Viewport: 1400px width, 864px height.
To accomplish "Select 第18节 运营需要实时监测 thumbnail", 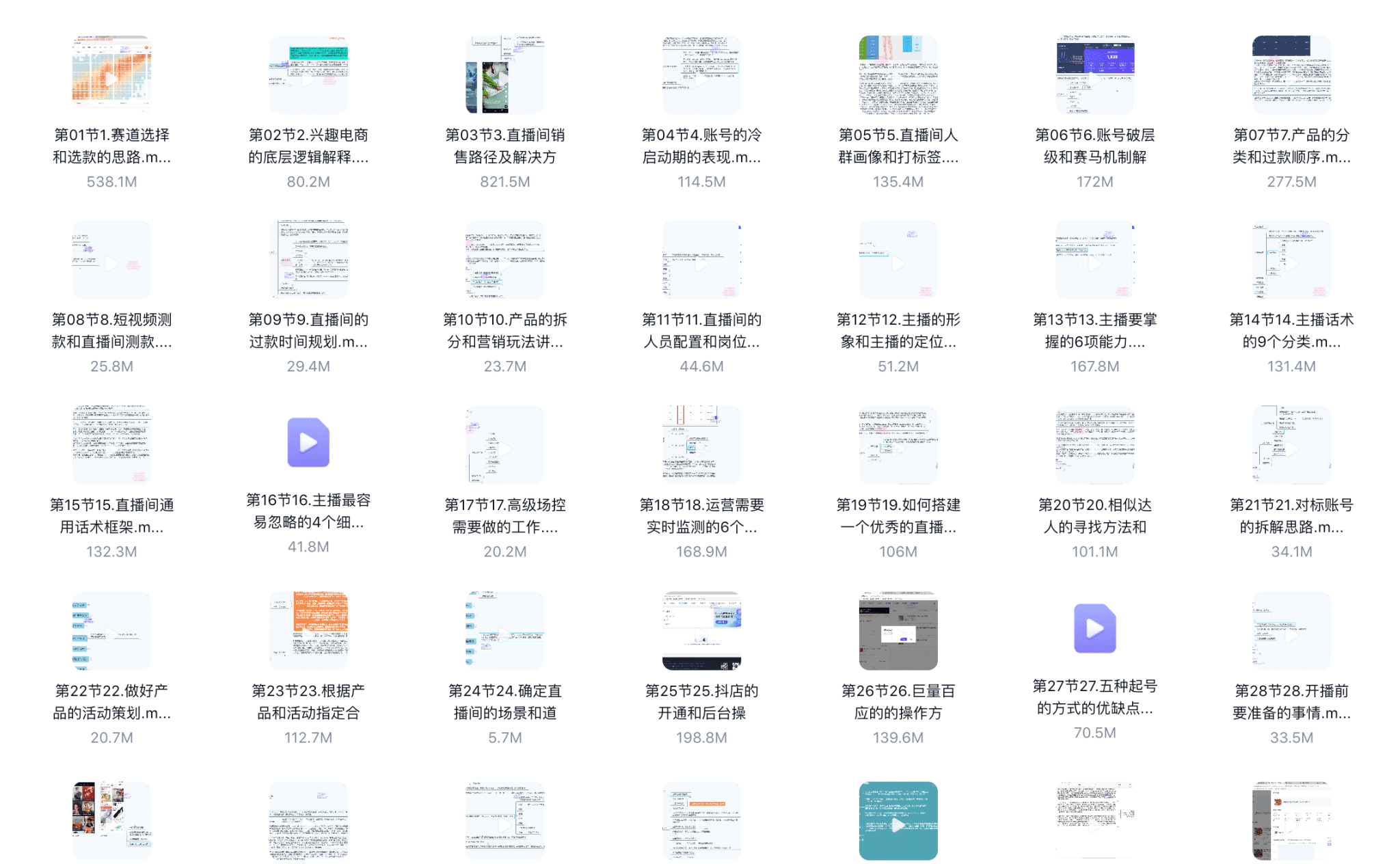I will [x=701, y=444].
